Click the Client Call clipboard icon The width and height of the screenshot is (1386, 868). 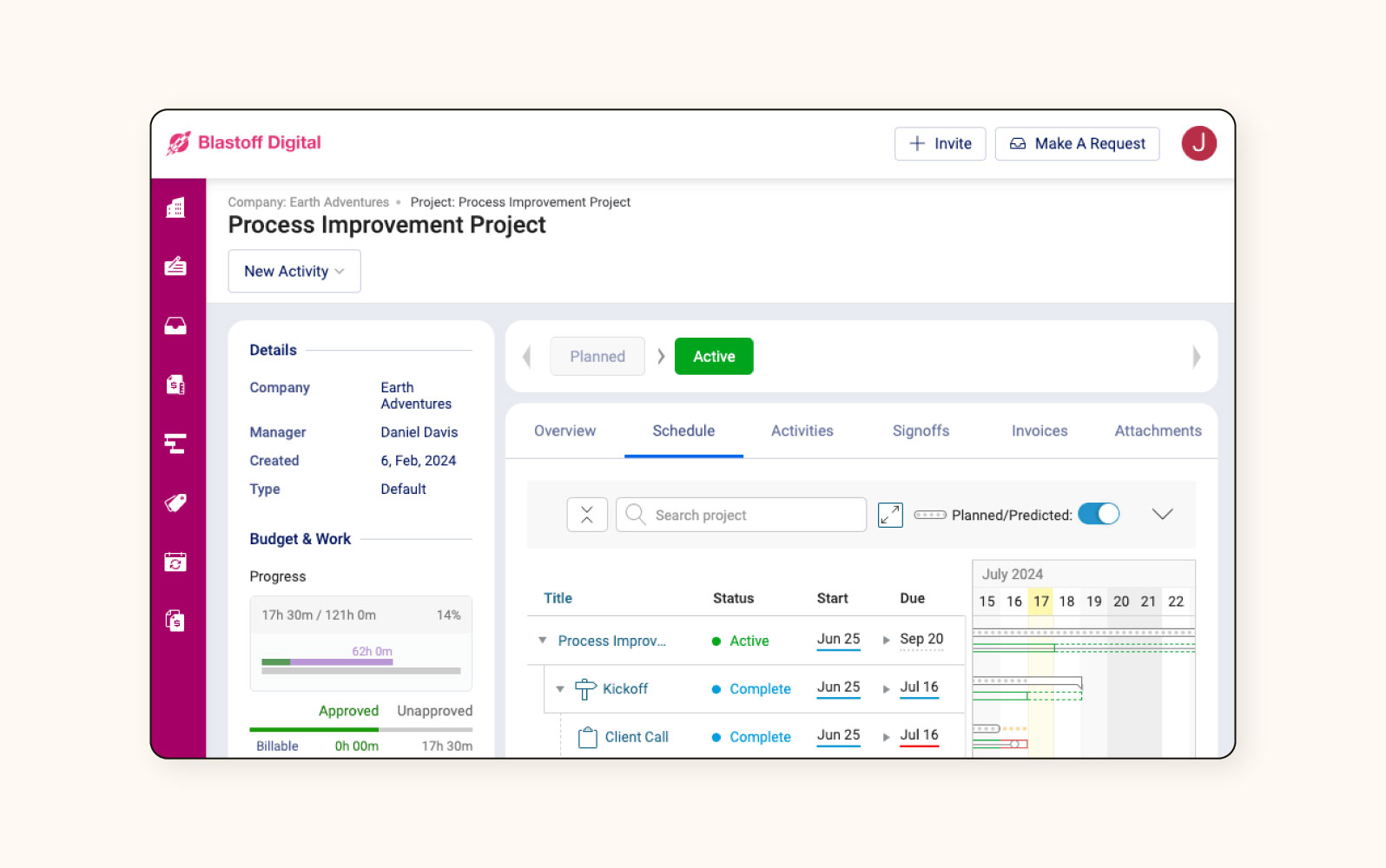(588, 737)
